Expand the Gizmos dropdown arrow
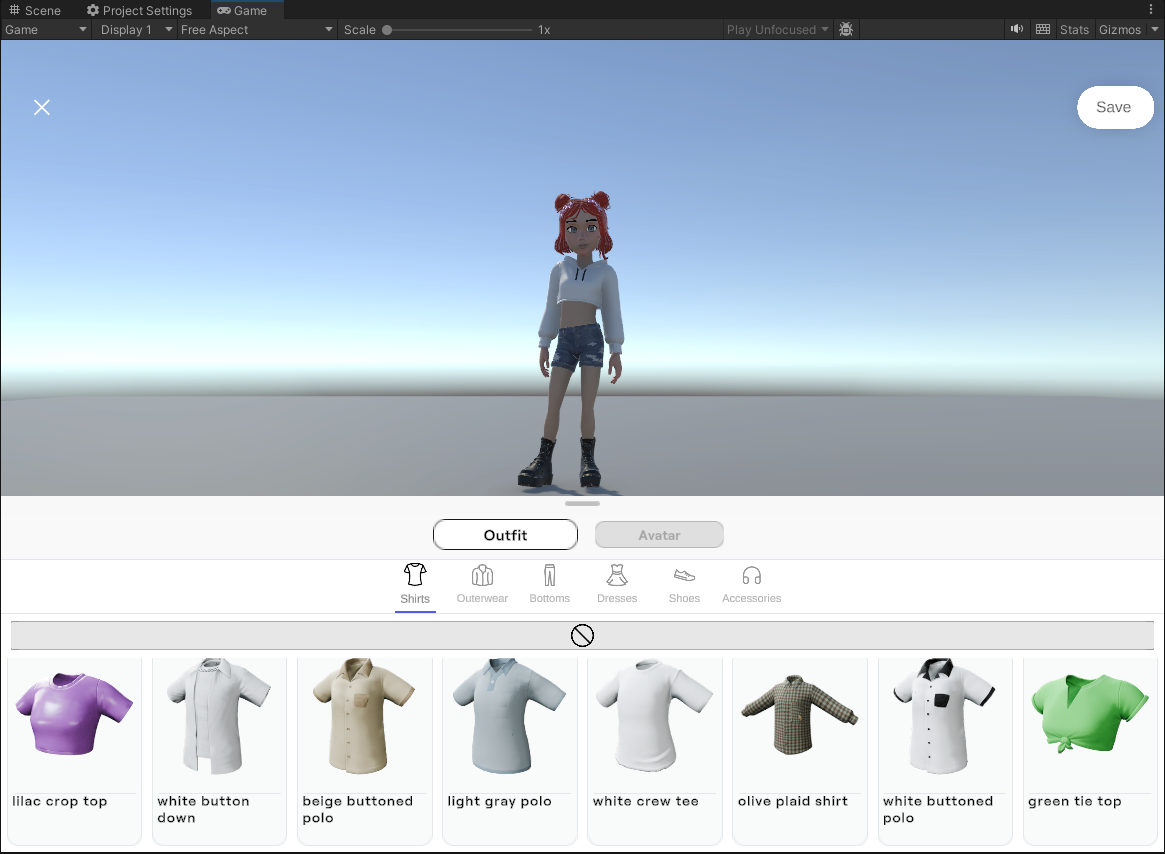 pos(1155,29)
